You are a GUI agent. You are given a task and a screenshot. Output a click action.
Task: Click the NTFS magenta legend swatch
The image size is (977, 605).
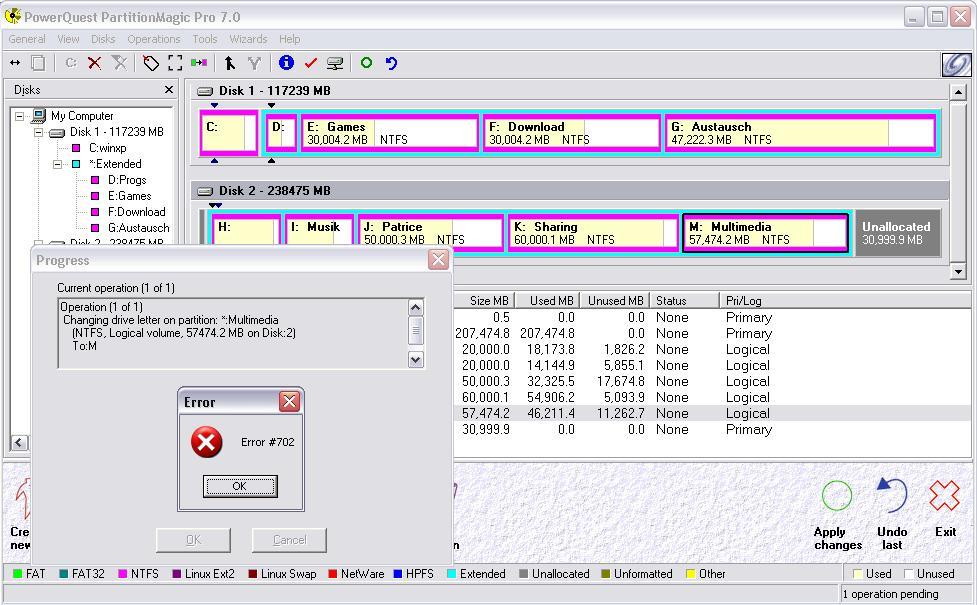pyautogui.click(x=122, y=574)
